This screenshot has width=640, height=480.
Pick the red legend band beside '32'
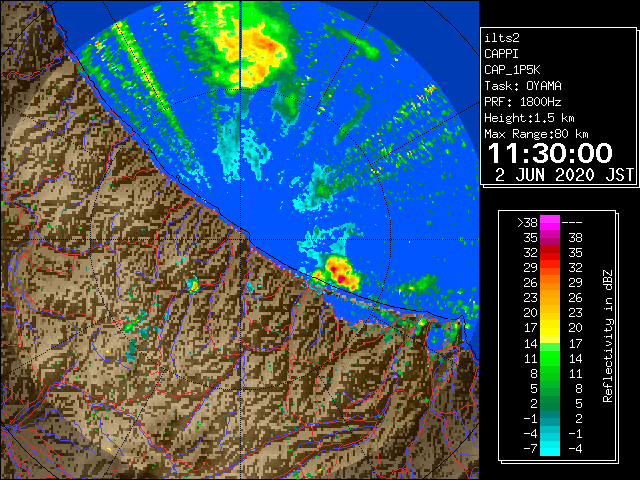point(550,253)
